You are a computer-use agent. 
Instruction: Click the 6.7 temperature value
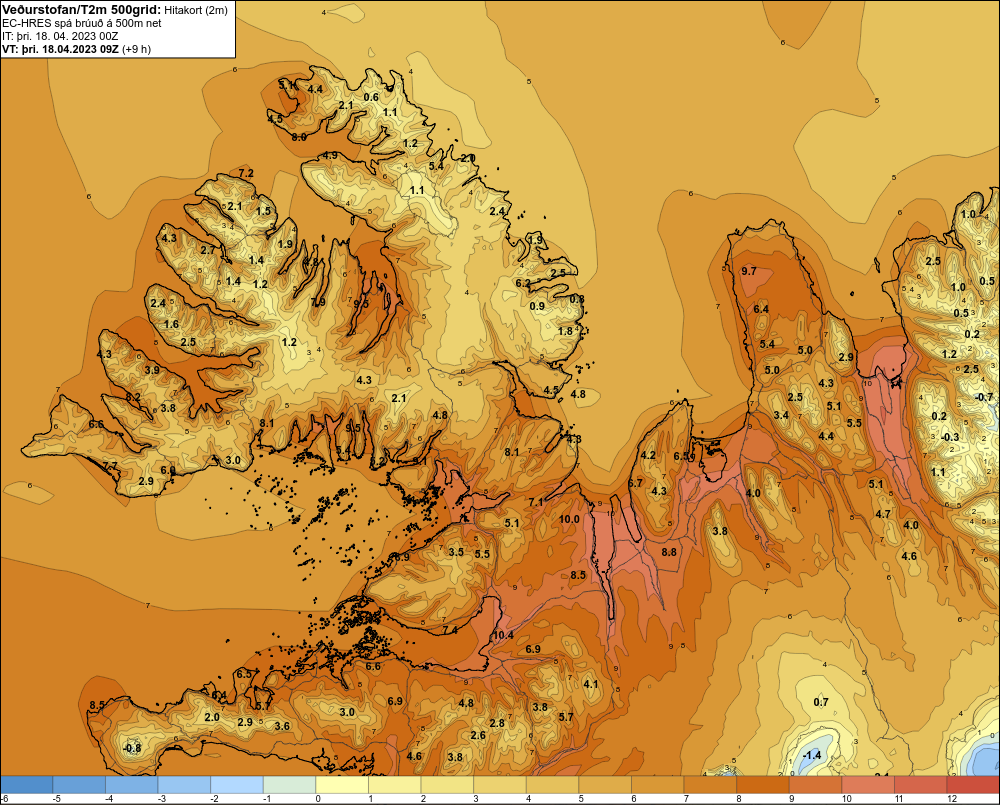point(636,484)
